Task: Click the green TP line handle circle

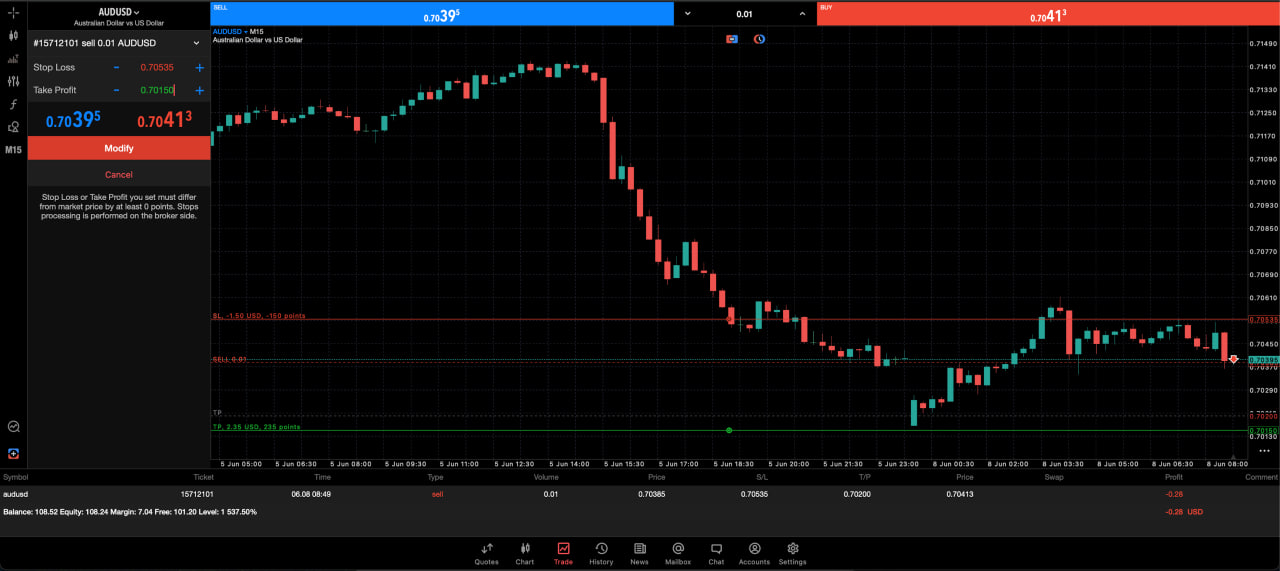Action: [729, 431]
